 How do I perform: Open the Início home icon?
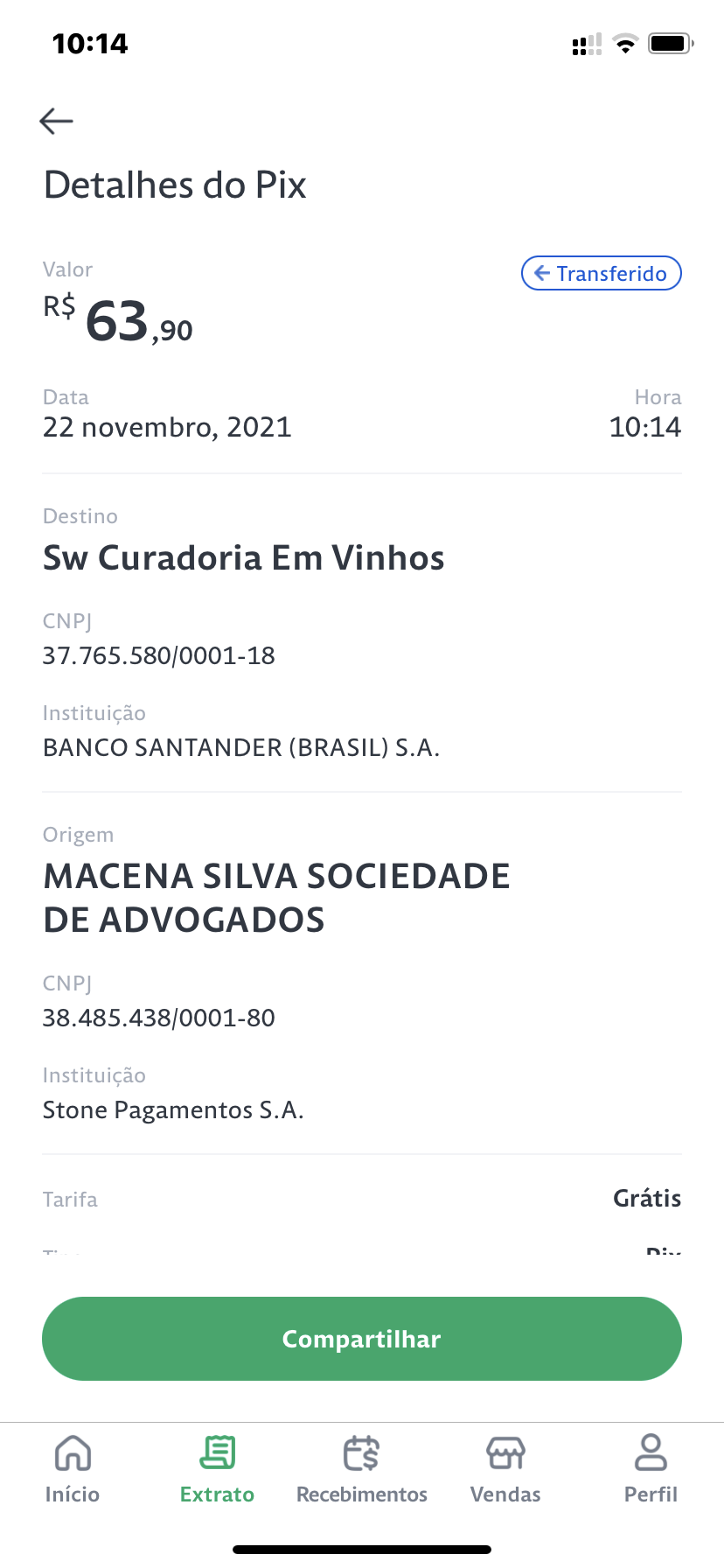point(73,1453)
